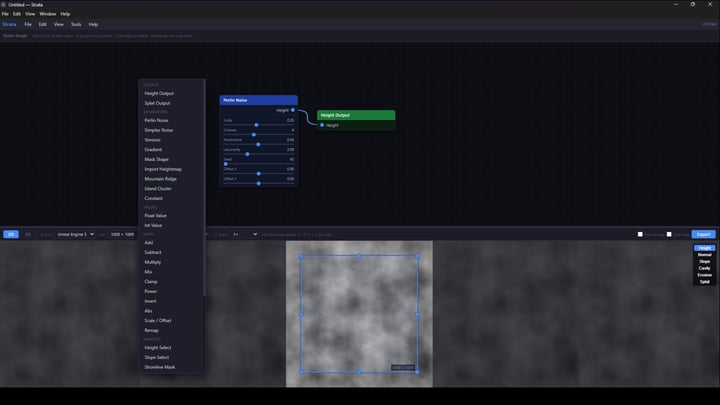
Task: Choose Island Cluster from the list
Action: [x=171, y=189]
